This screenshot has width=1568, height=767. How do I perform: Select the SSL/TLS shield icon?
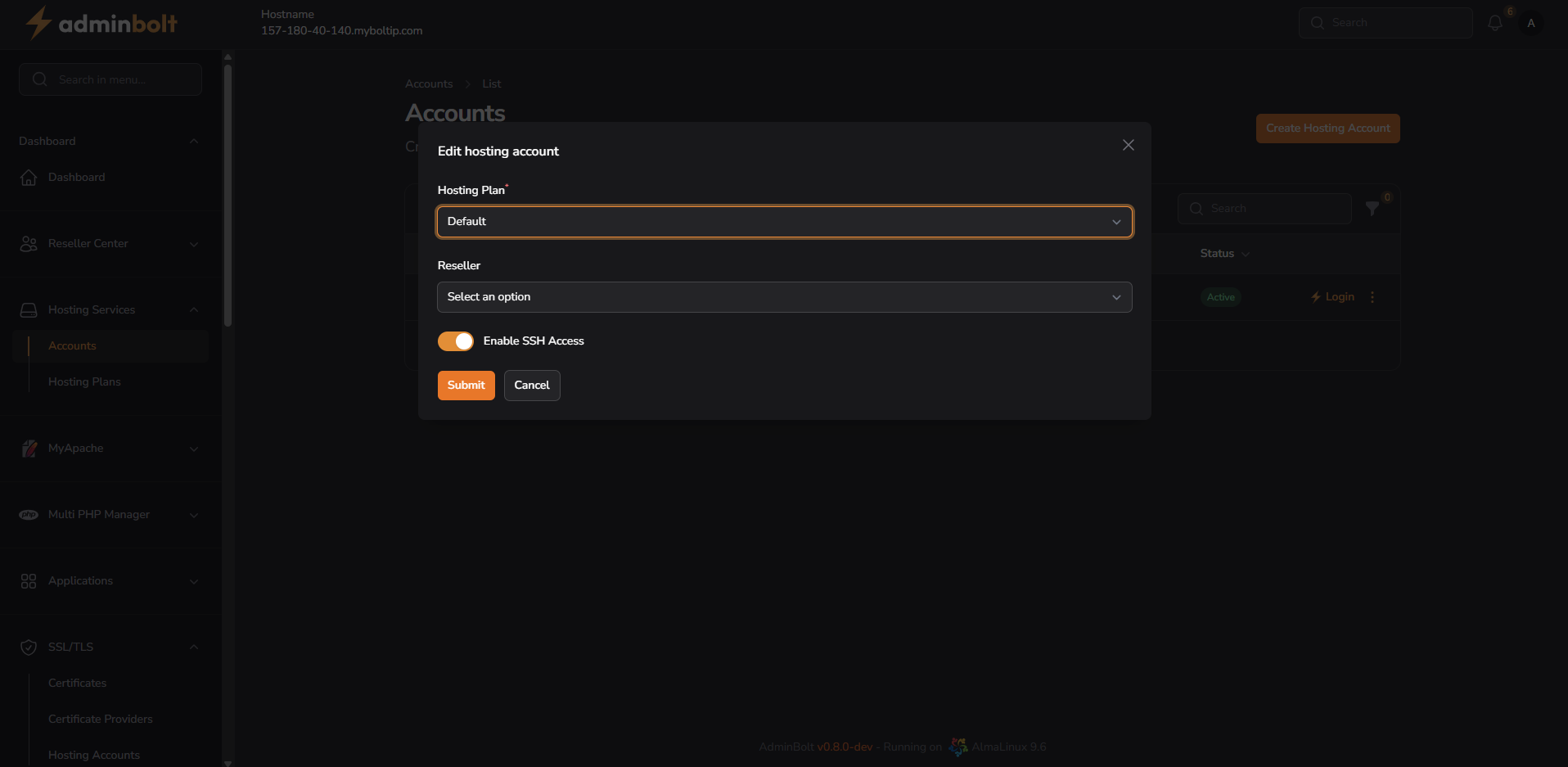click(x=29, y=647)
